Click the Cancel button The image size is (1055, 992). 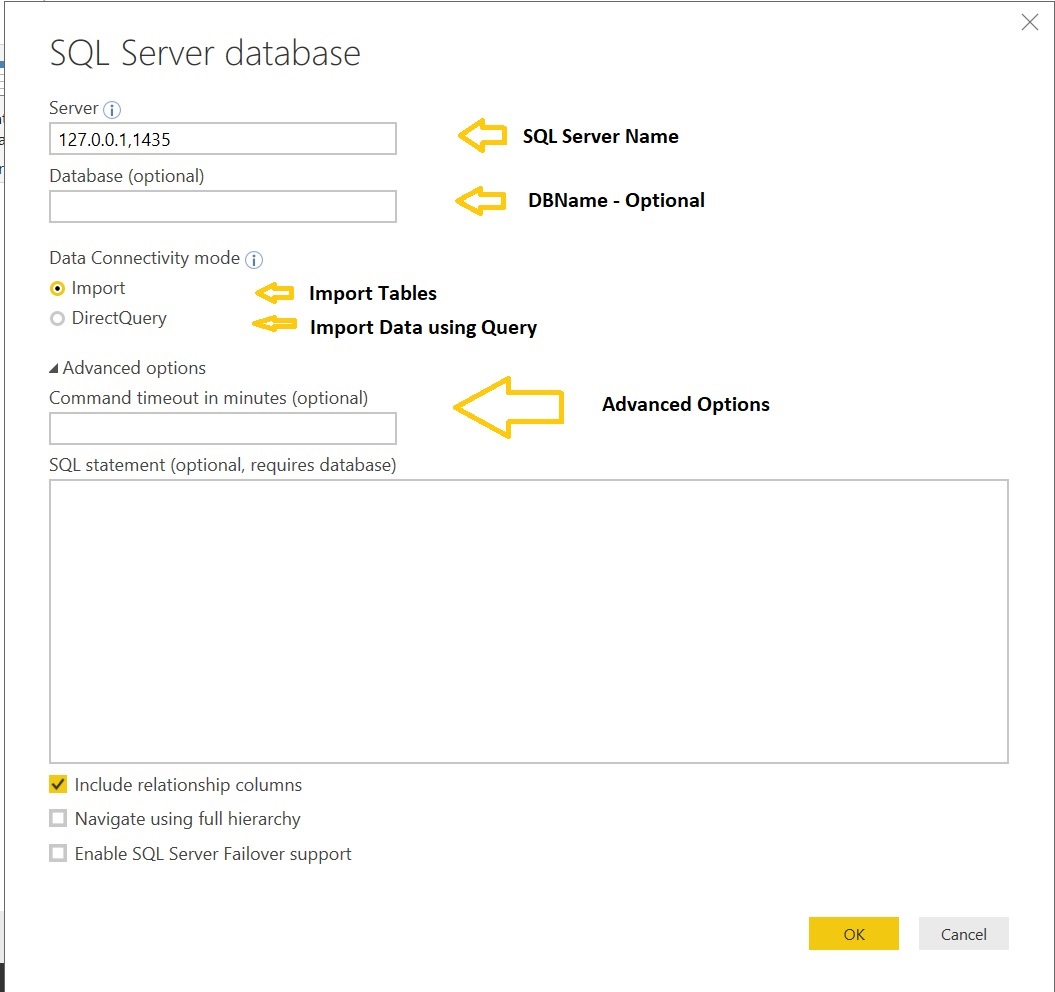click(963, 933)
